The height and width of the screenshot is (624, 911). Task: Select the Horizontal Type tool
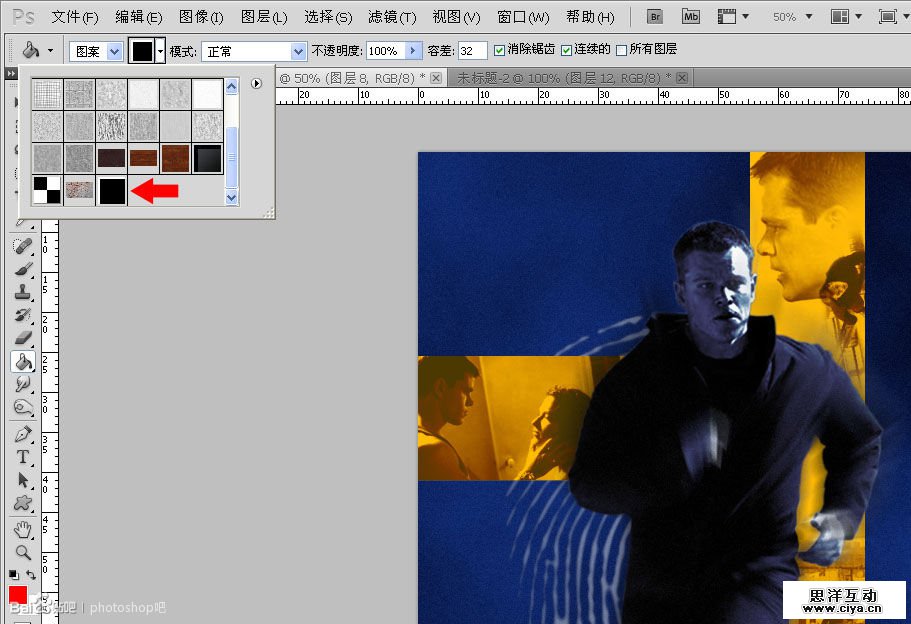point(22,457)
